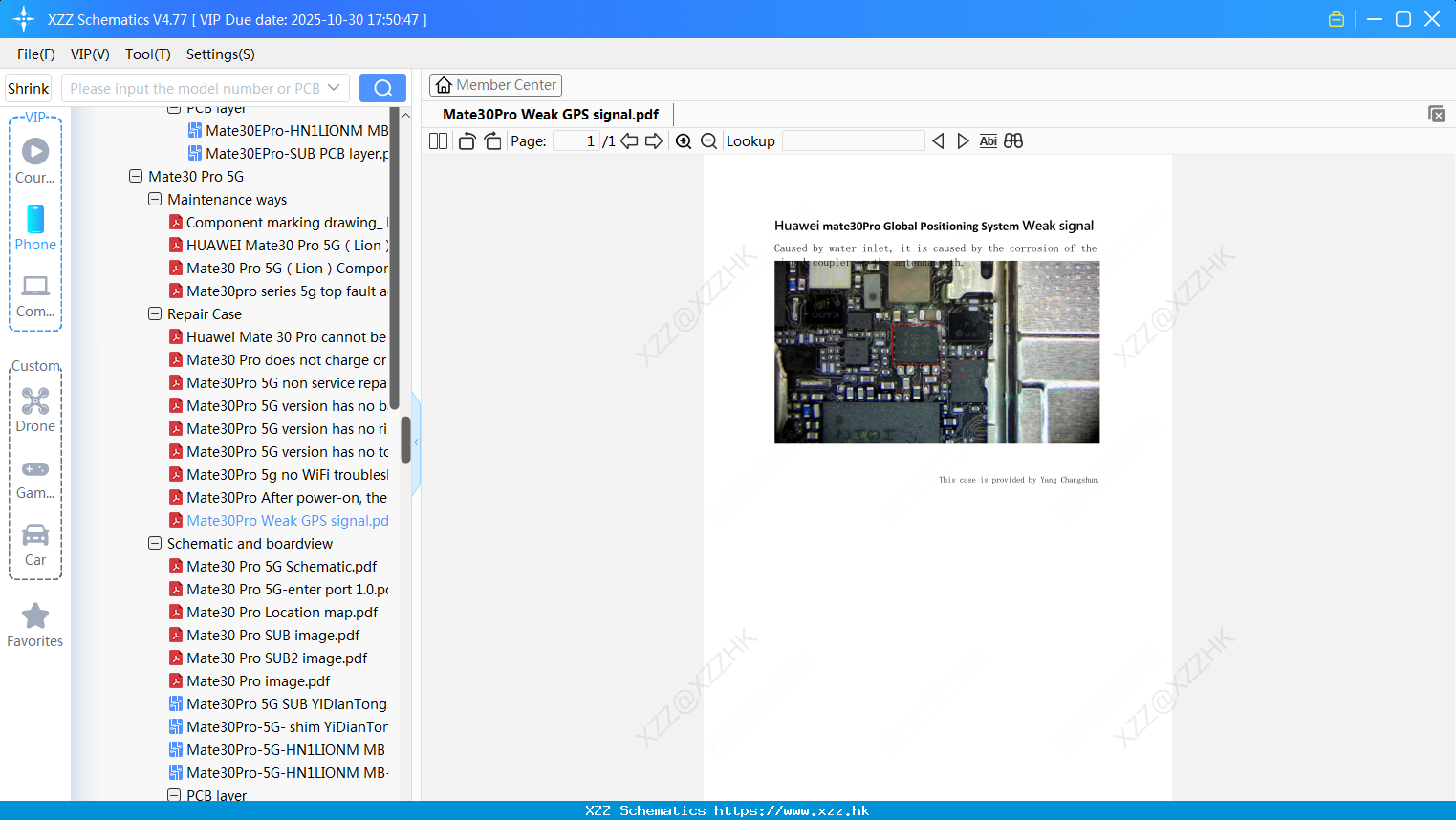Open Huawei Mate 30 Pro cannot be case
Screen dimensions: 1456x820
(278, 336)
